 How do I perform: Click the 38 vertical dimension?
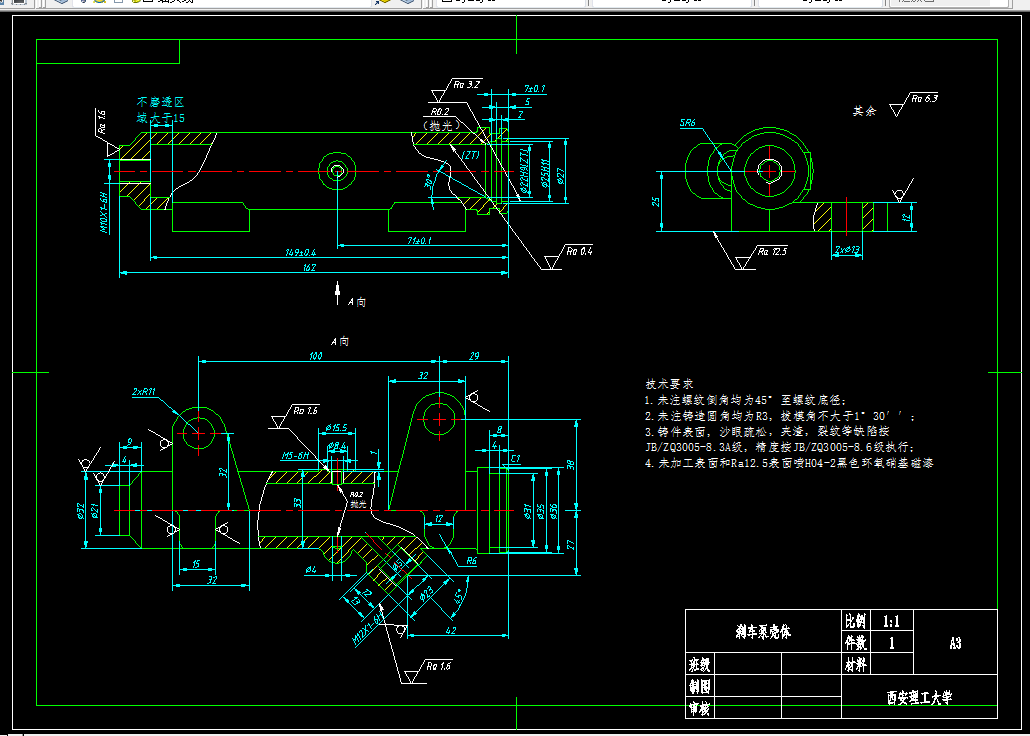point(571,464)
